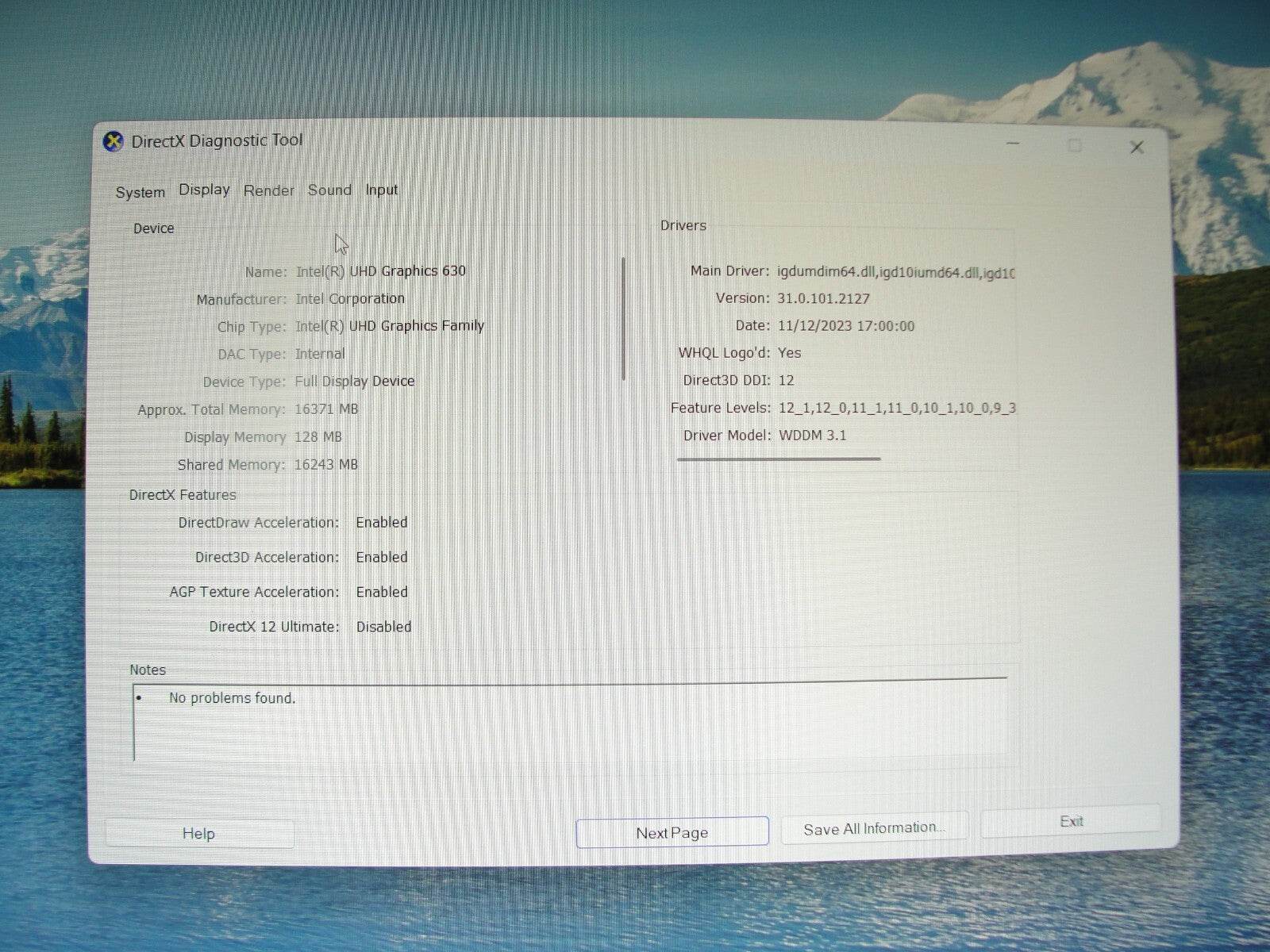Click Save All Information button
This screenshot has height=952, width=1270.
[874, 828]
